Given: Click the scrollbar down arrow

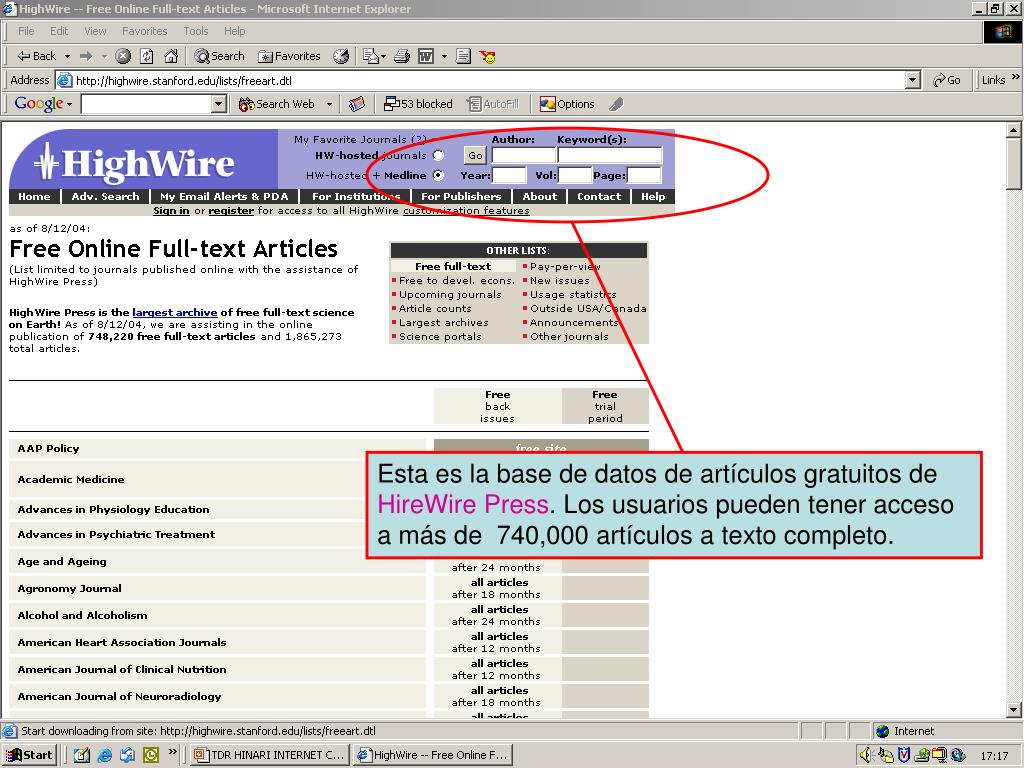Looking at the screenshot, I should pos(1014,710).
